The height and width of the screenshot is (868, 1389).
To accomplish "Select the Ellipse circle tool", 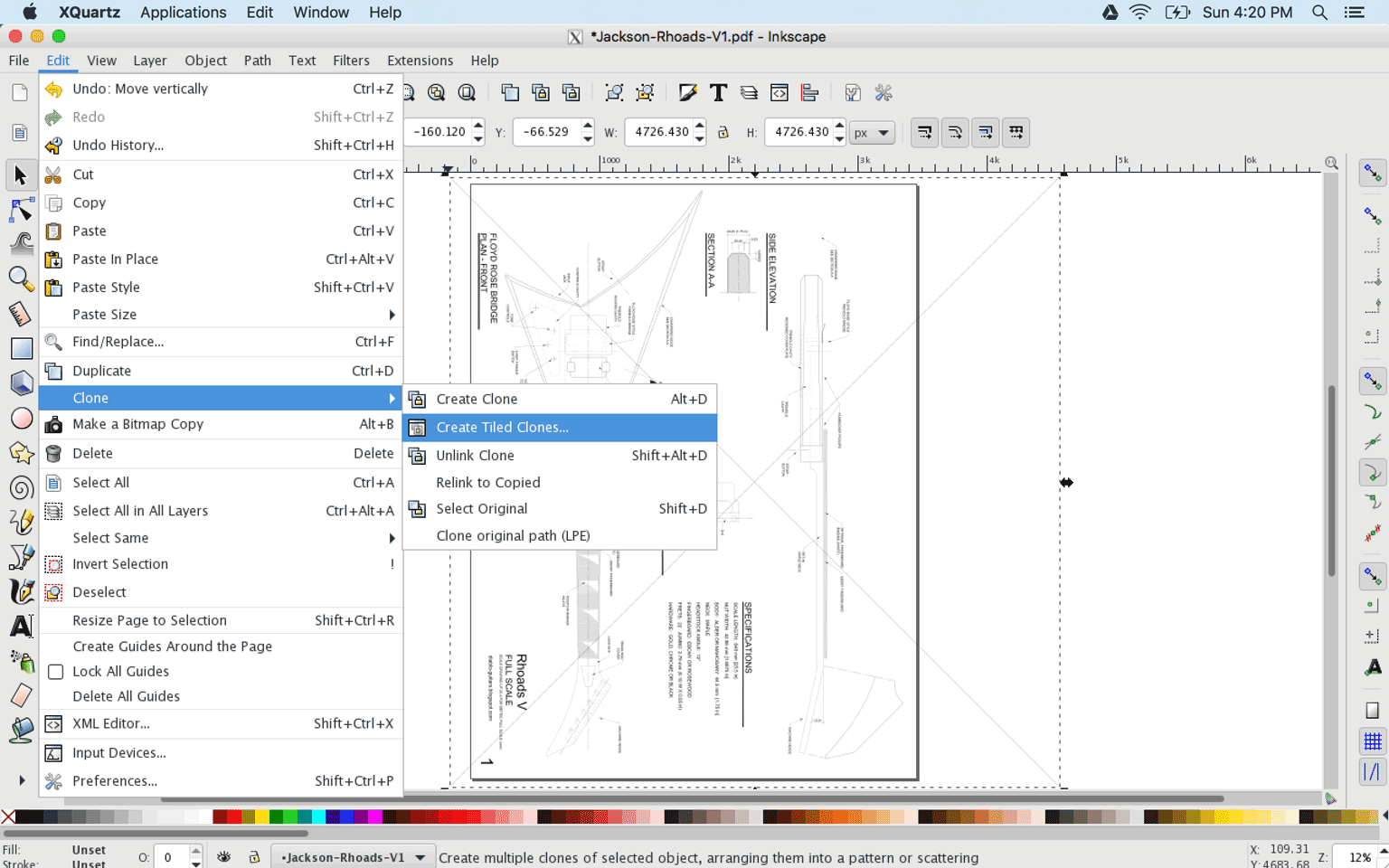I will (x=20, y=419).
